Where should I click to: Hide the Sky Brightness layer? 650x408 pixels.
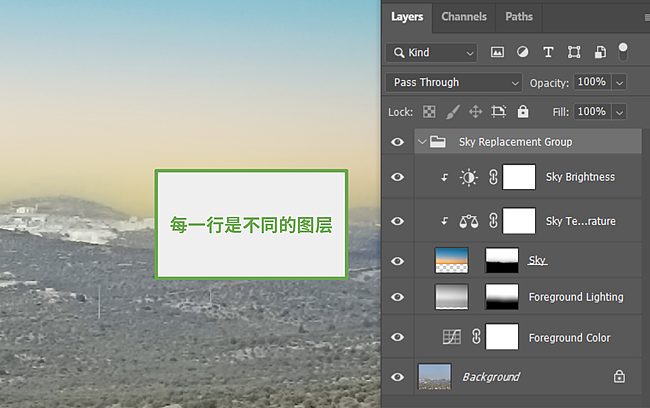click(x=398, y=177)
